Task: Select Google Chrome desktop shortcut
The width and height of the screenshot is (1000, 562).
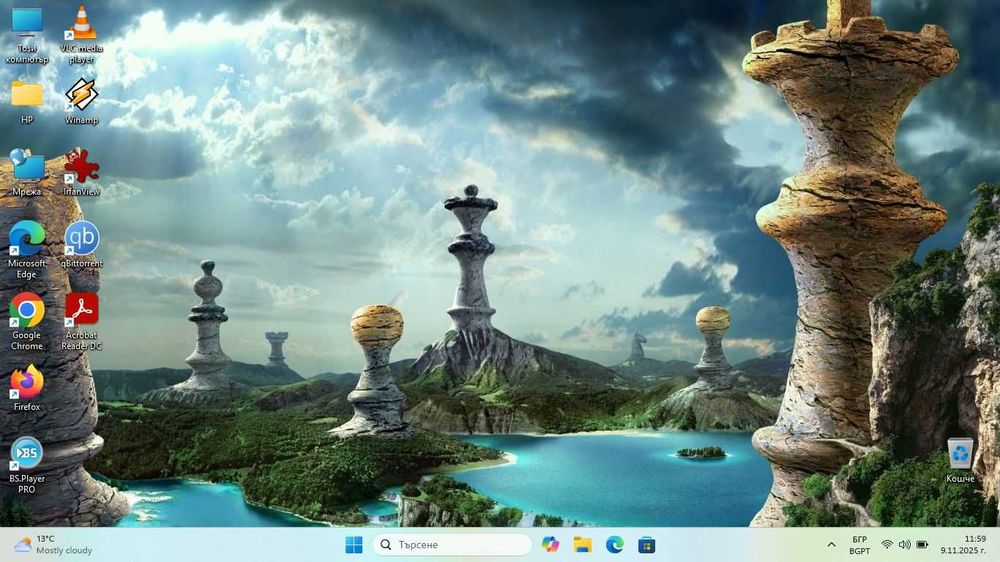Action: coord(27,322)
